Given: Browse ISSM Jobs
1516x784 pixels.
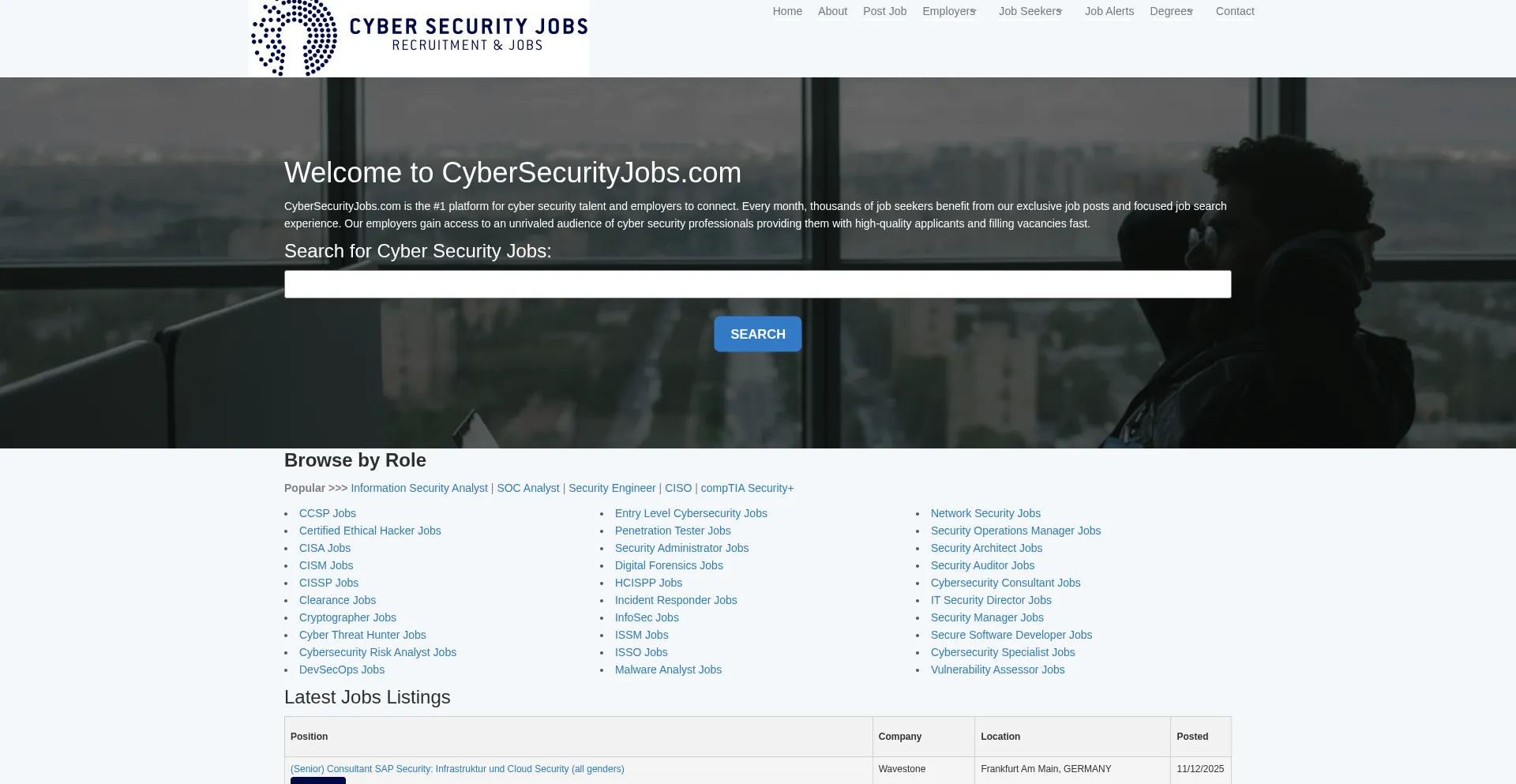Looking at the screenshot, I should coord(641,635).
